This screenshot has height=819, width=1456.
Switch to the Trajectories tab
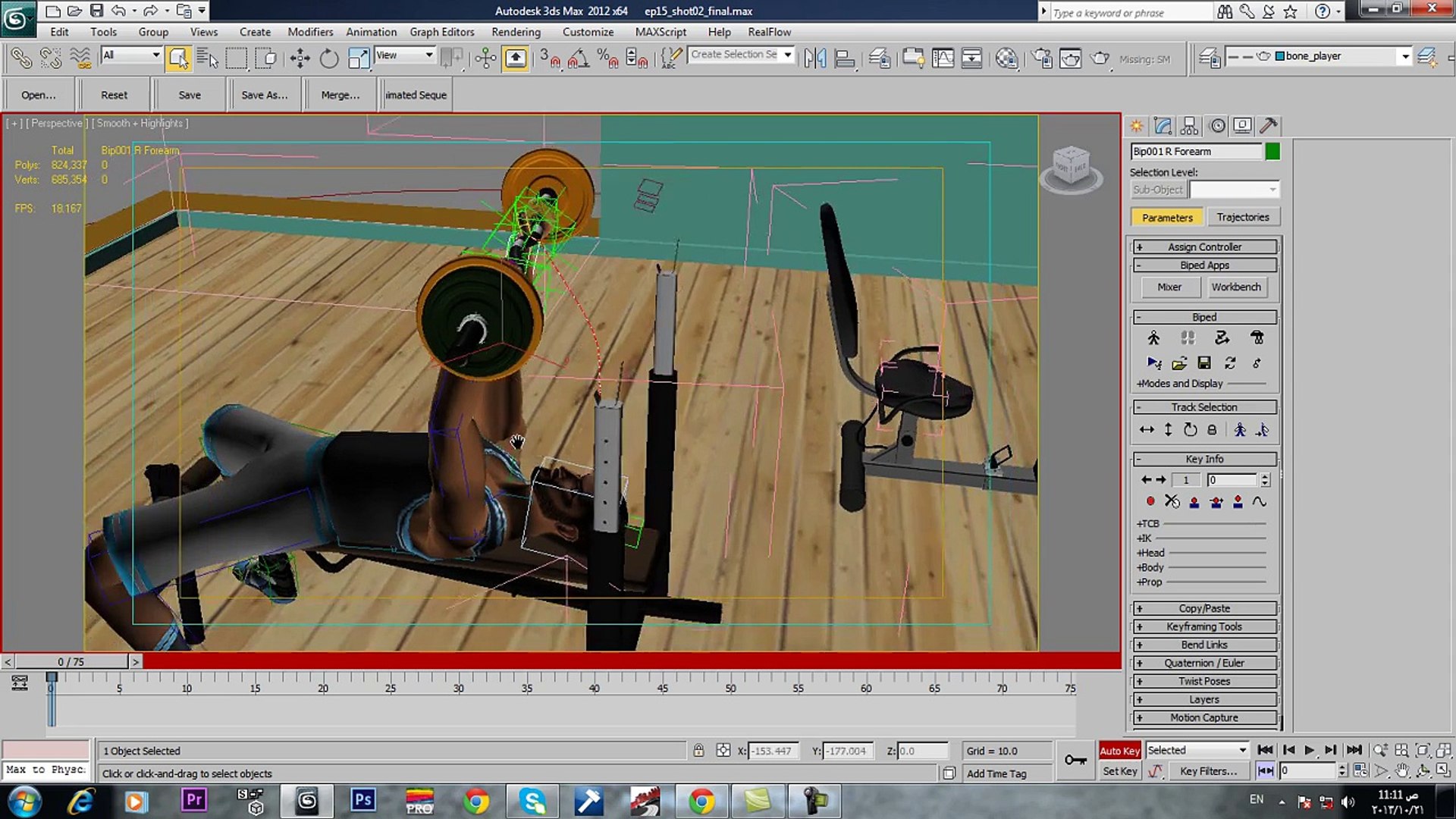(x=1242, y=218)
